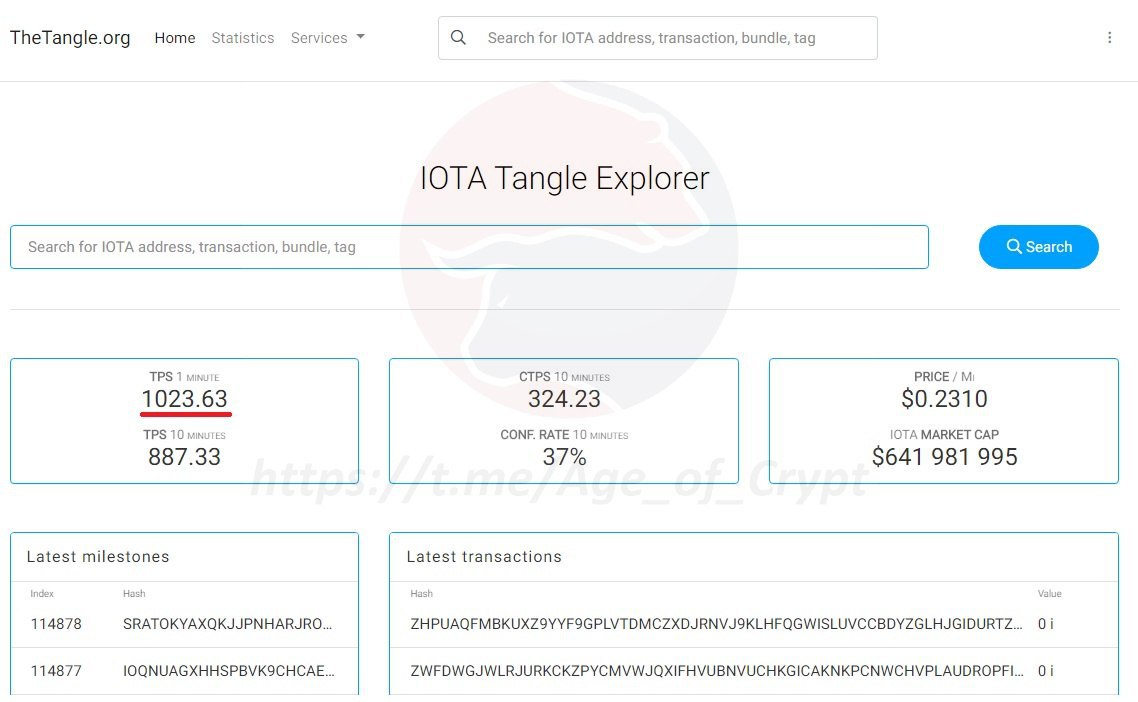Image resolution: width=1138 pixels, height=702 pixels.
Task: Select the TPS 1 minute value 1023.63
Action: 184,399
